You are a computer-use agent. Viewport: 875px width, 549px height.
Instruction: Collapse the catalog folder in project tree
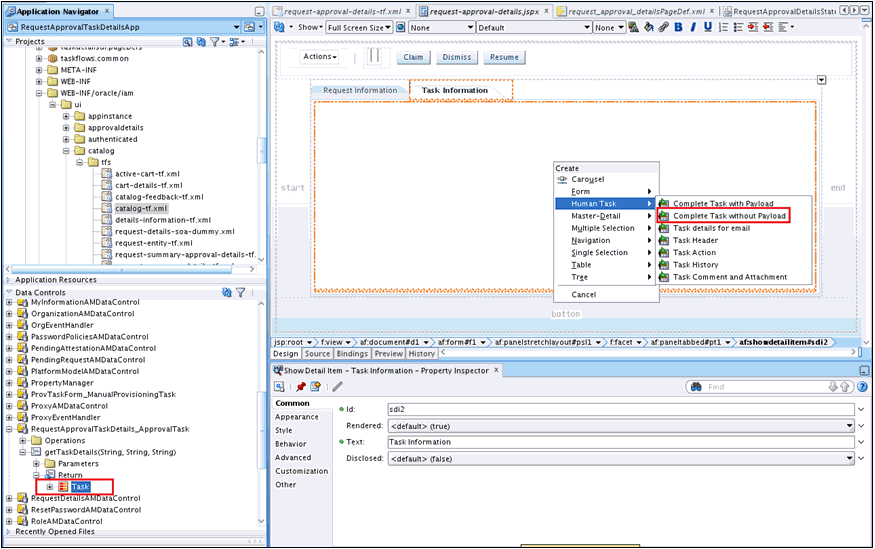coord(66,151)
